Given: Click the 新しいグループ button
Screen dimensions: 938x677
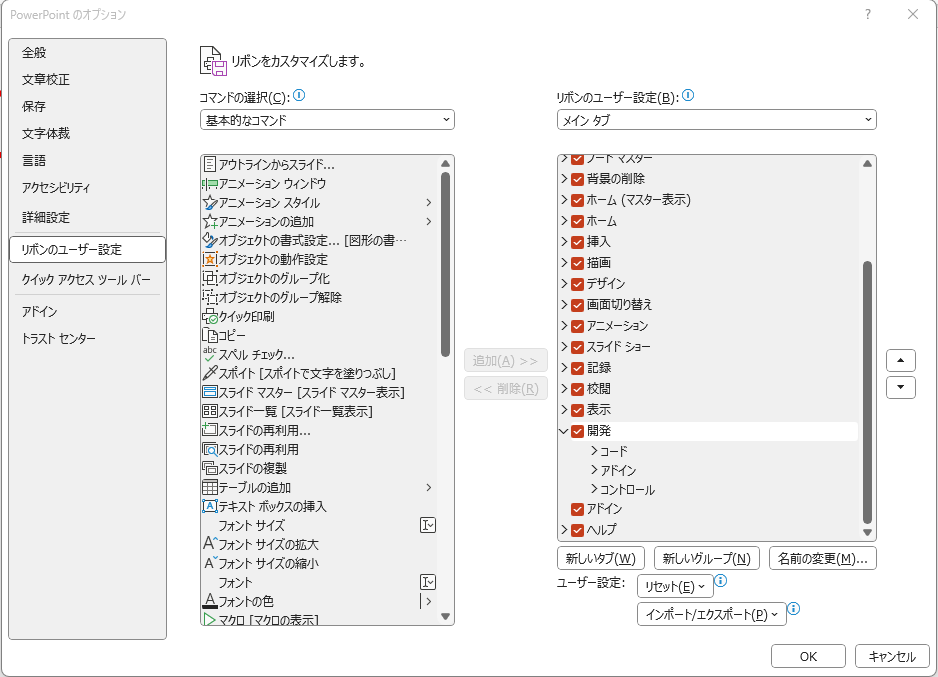Looking at the screenshot, I should [706, 558].
